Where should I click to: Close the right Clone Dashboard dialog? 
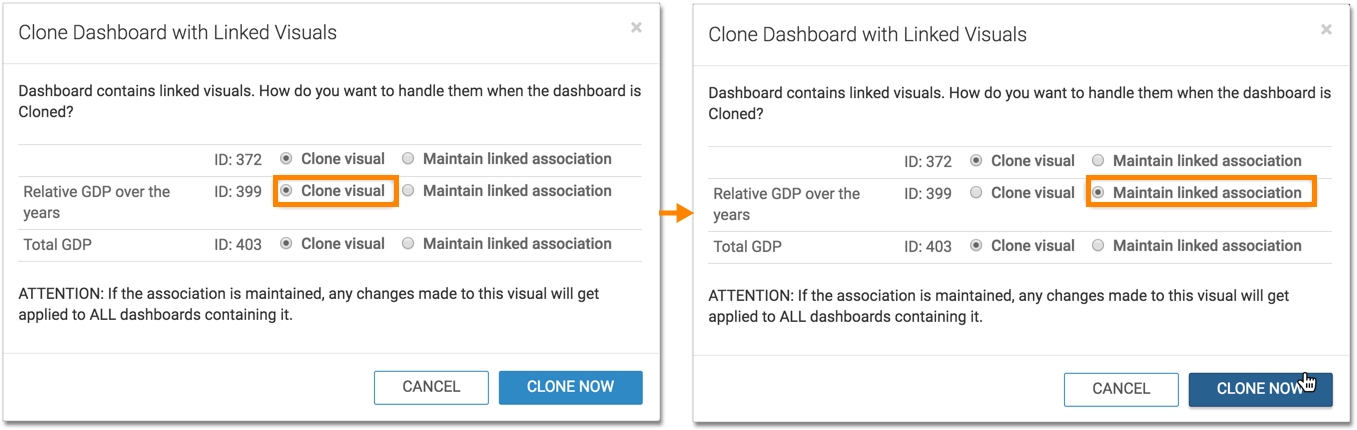pyautogui.click(x=1326, y=30)
